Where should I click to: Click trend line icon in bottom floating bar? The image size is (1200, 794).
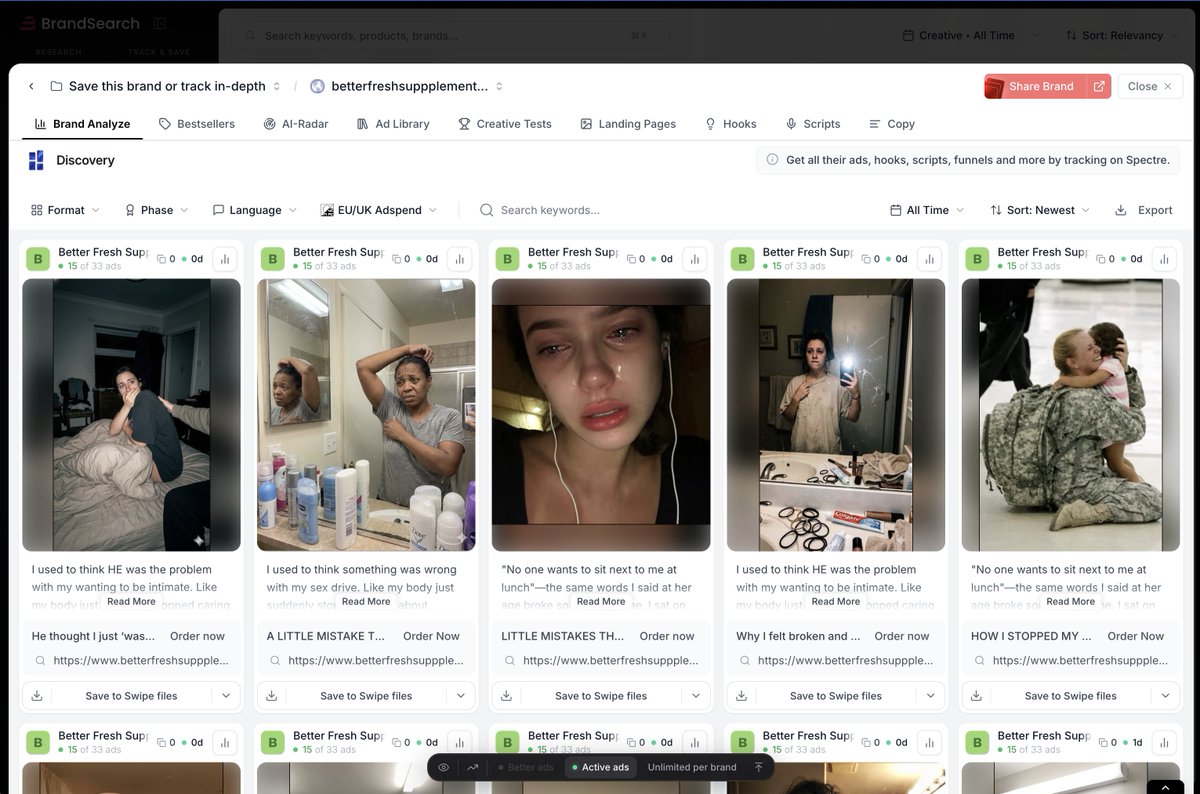472,767
